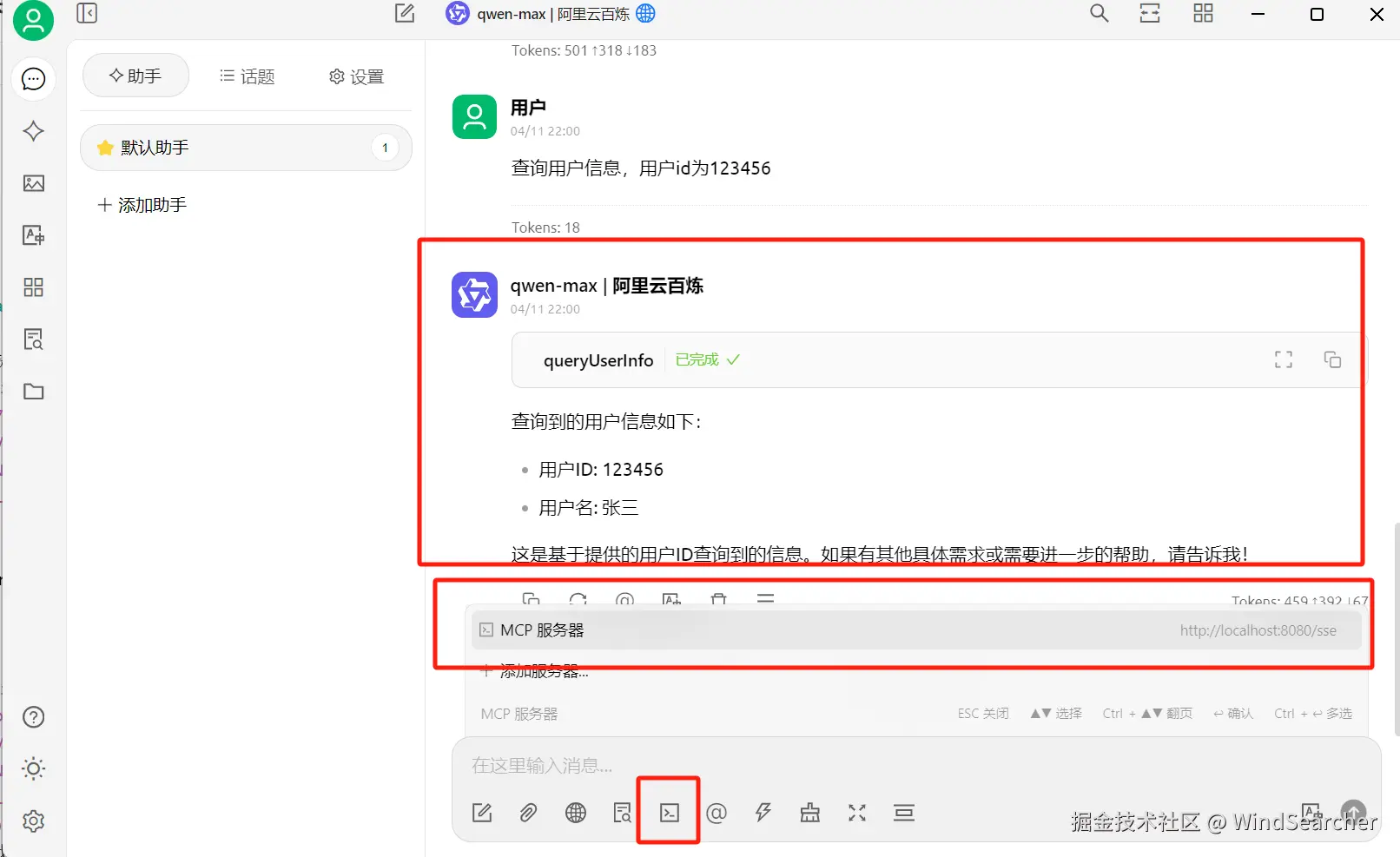Open quick phrases lightning icon

(x=763, y=813)
